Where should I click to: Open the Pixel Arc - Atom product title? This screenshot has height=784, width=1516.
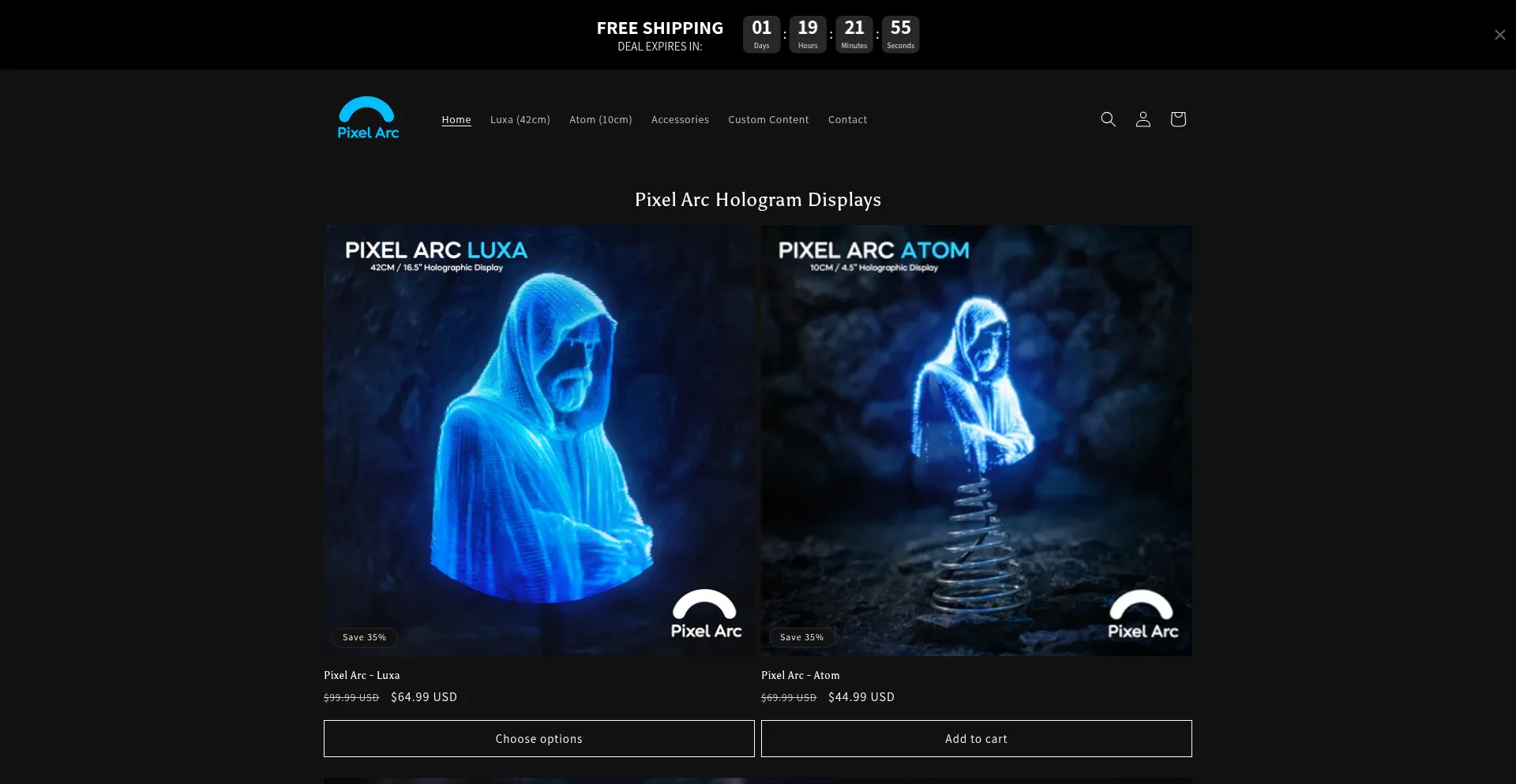click(801, 676)
